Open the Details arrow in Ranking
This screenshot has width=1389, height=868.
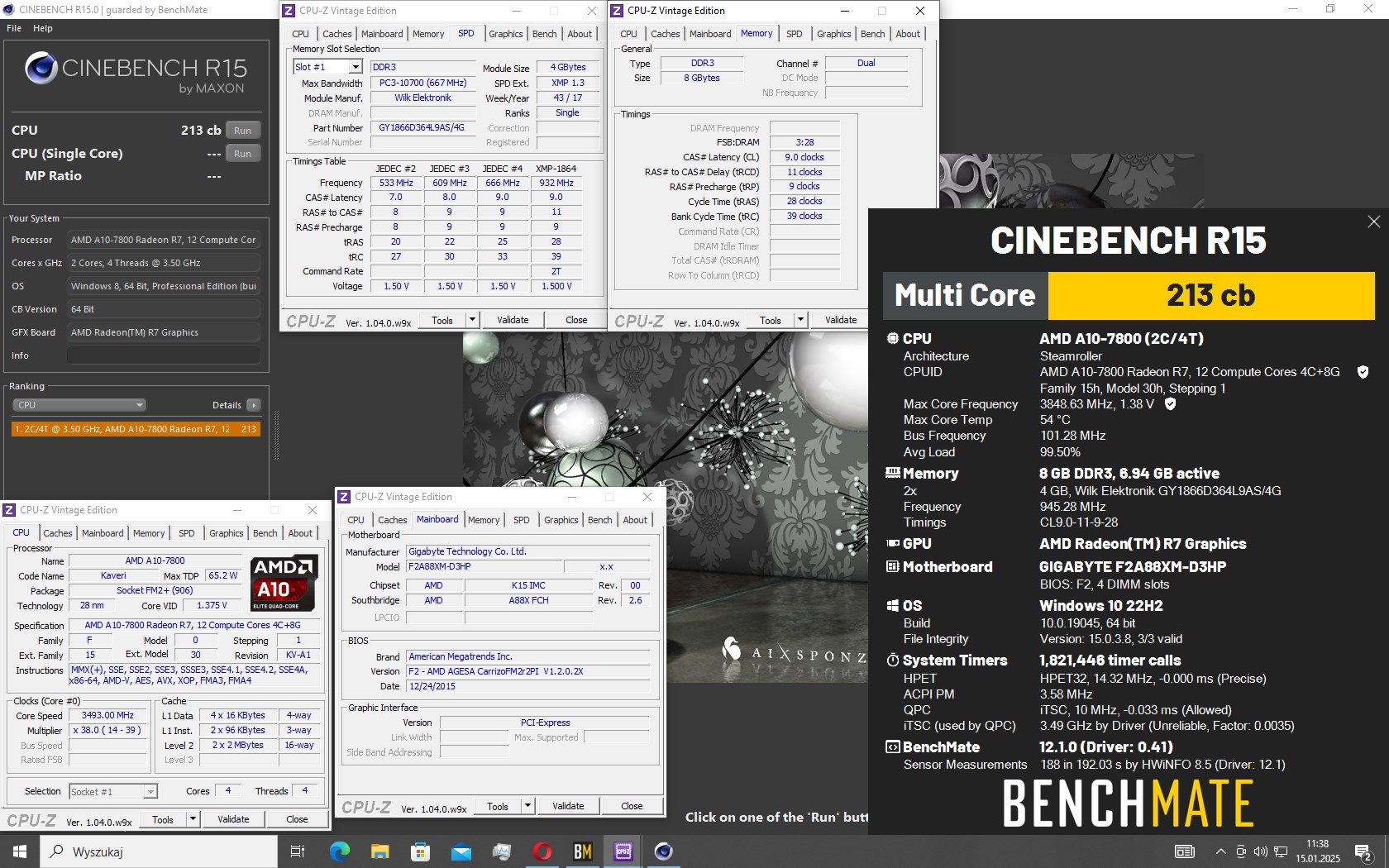coord(253,405)
